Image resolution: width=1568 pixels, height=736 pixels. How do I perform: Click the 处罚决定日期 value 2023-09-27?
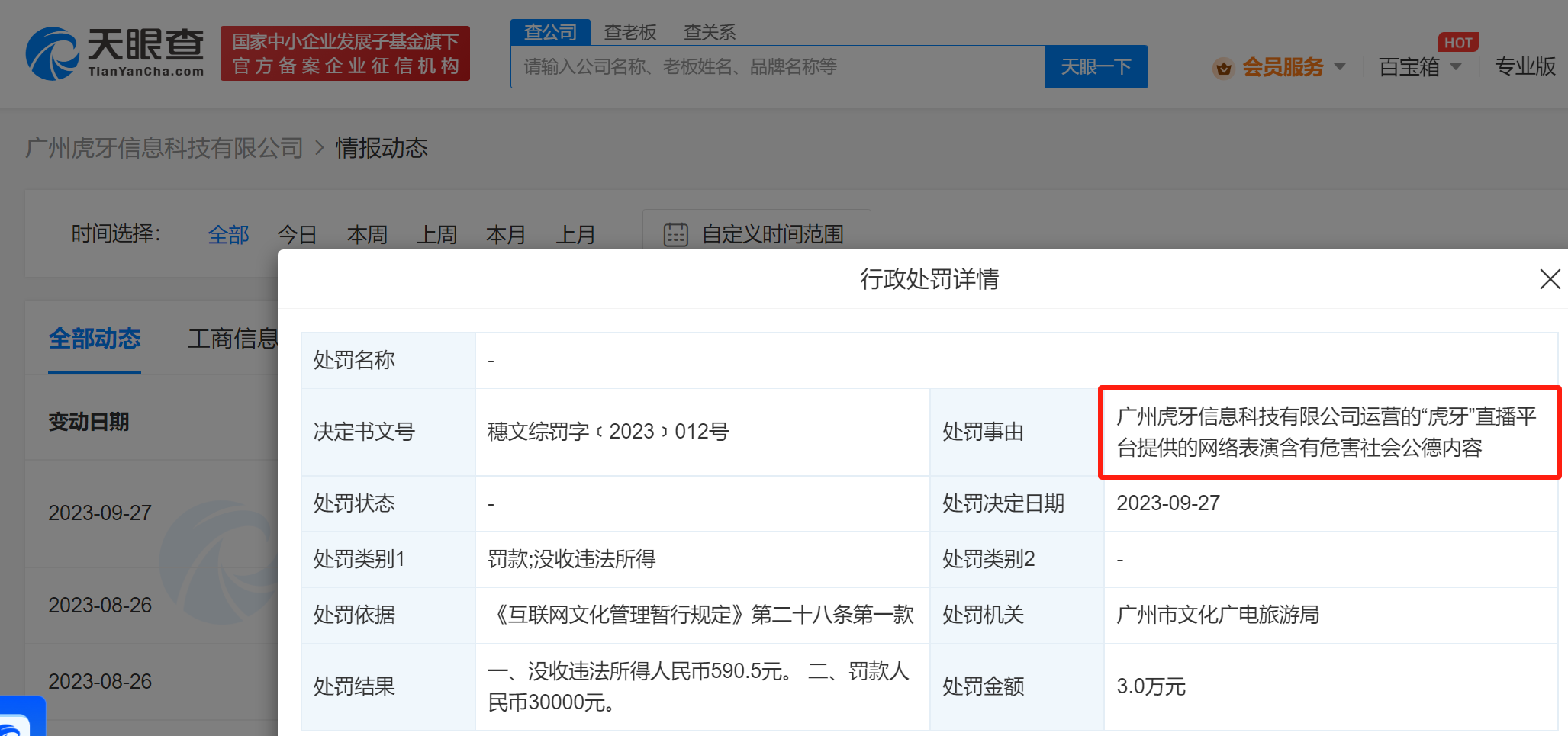[1168, 503]
